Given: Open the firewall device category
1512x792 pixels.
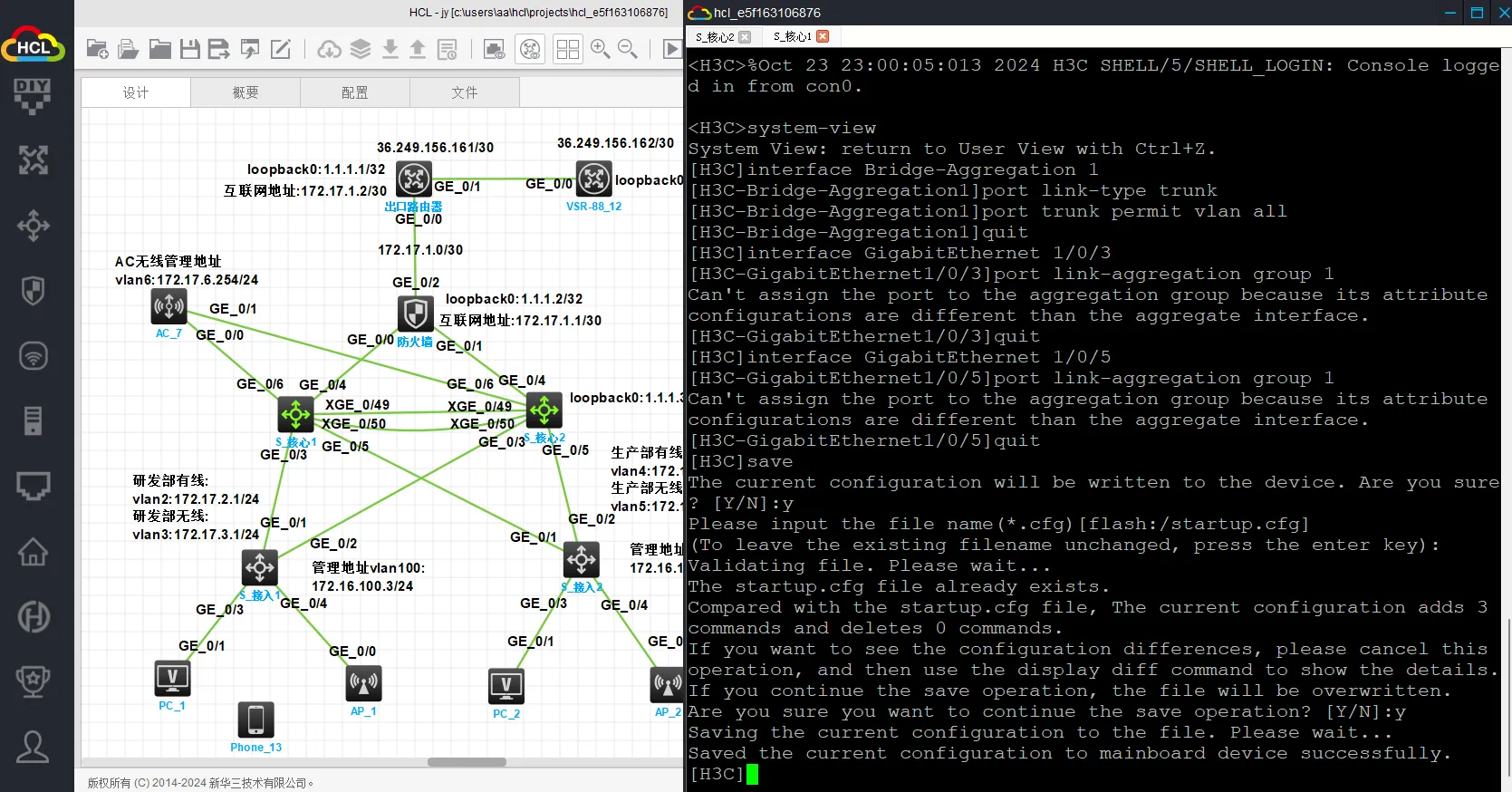Looking at the screenshot, I should 33,291.
